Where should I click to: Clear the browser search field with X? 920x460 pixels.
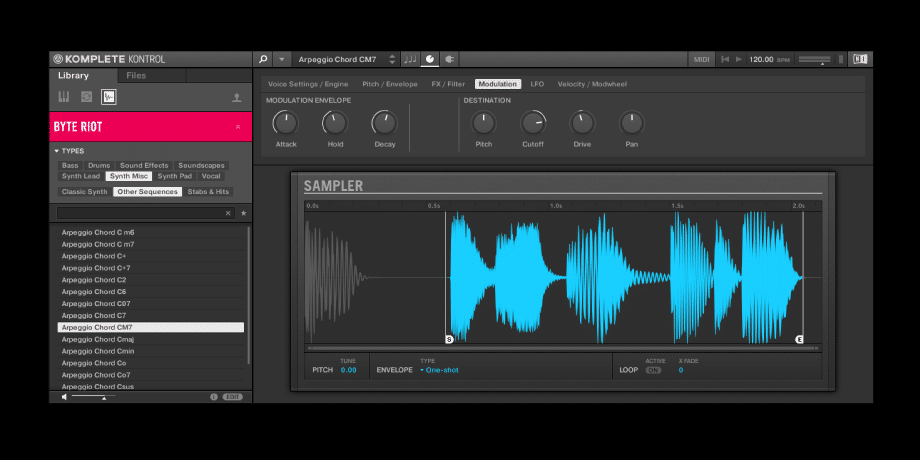228,213
